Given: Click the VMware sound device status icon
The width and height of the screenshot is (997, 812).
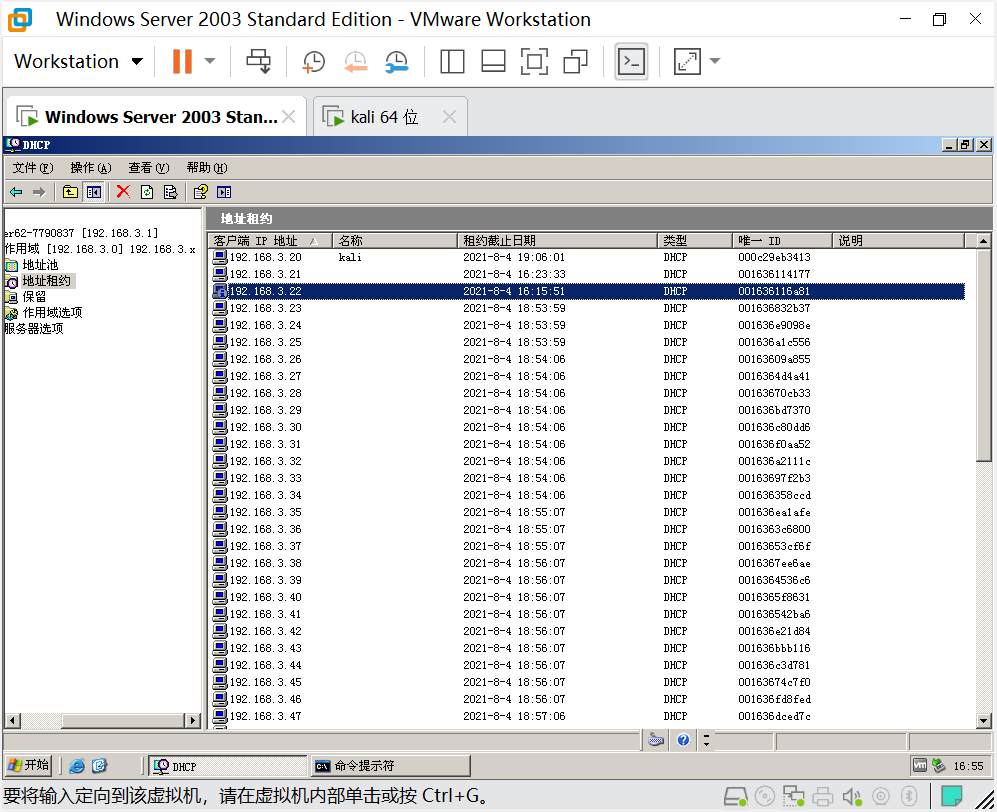Looking at the screenshot, I should click(x=852, y=796).
